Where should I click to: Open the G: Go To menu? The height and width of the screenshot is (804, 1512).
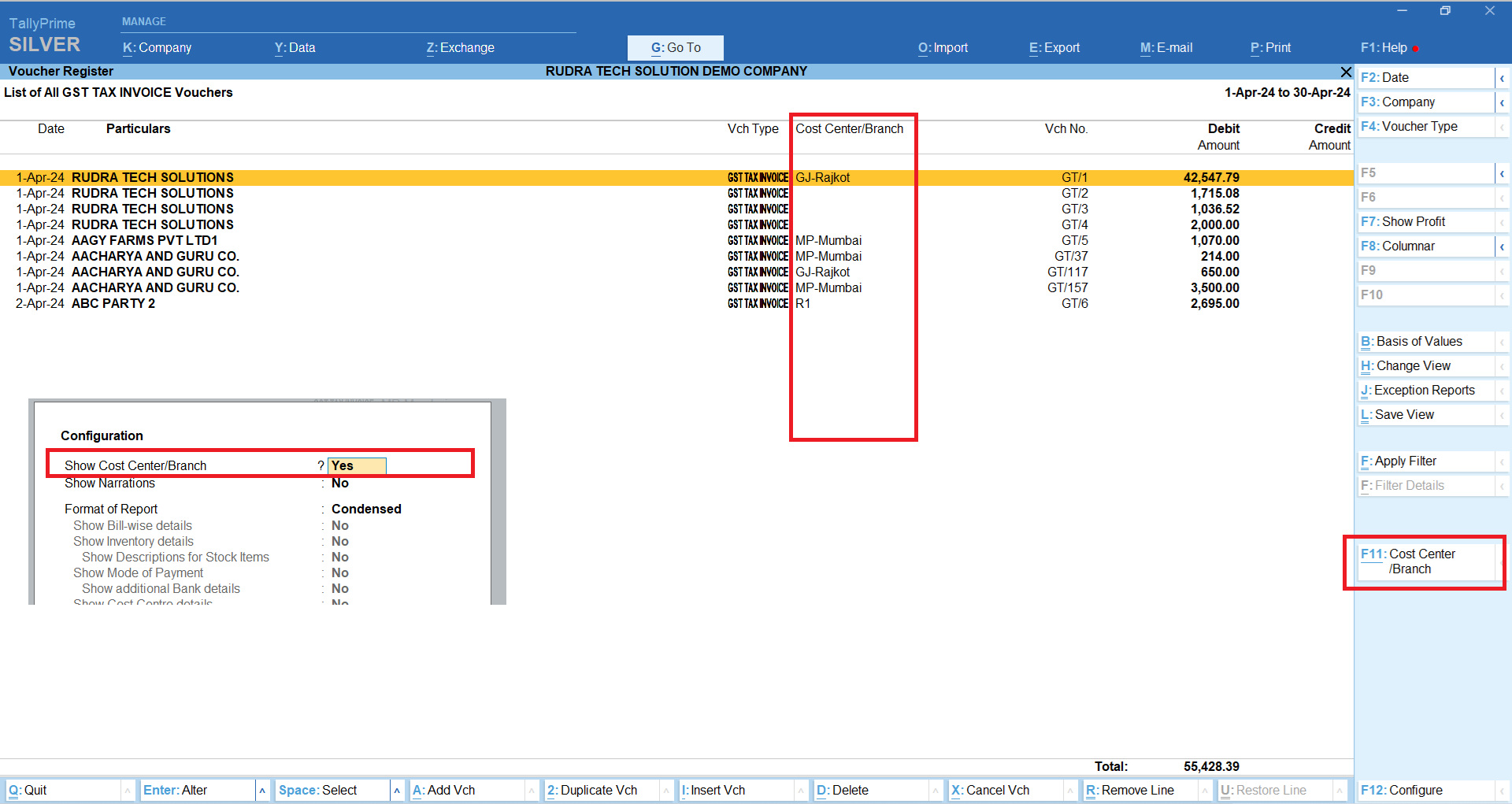675,47
